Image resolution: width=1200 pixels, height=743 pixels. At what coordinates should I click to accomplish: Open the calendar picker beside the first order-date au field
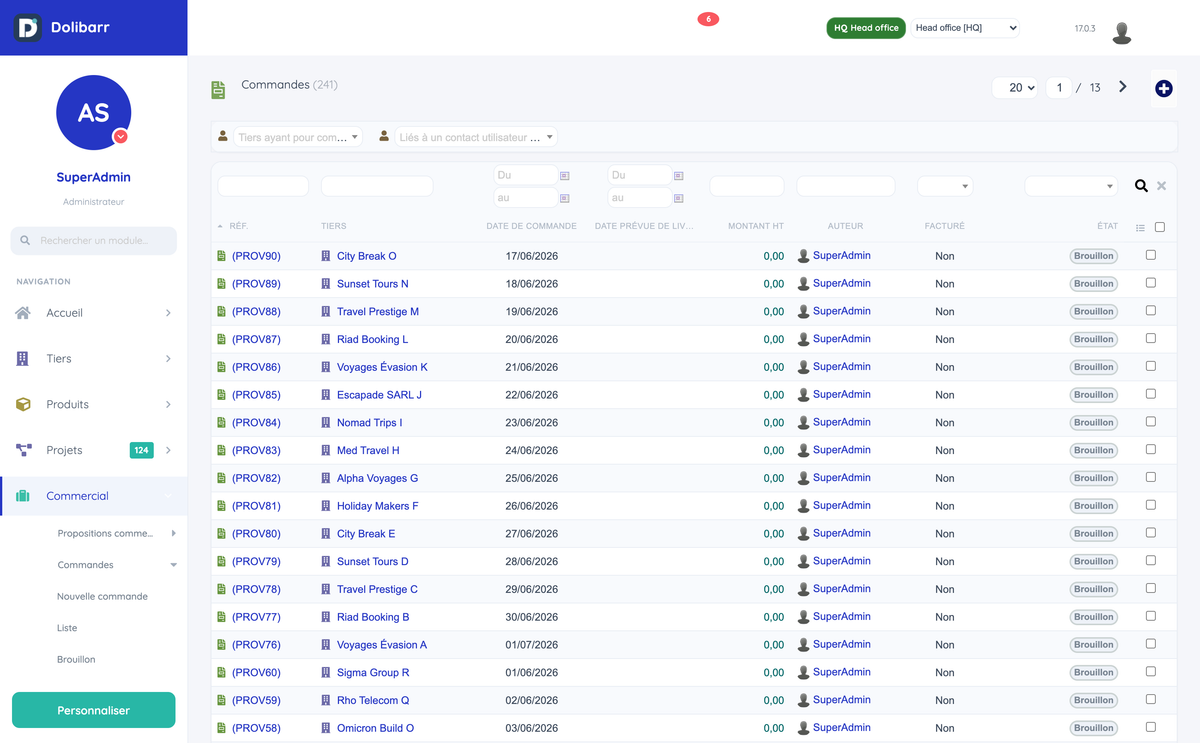[x=564, y=199]
